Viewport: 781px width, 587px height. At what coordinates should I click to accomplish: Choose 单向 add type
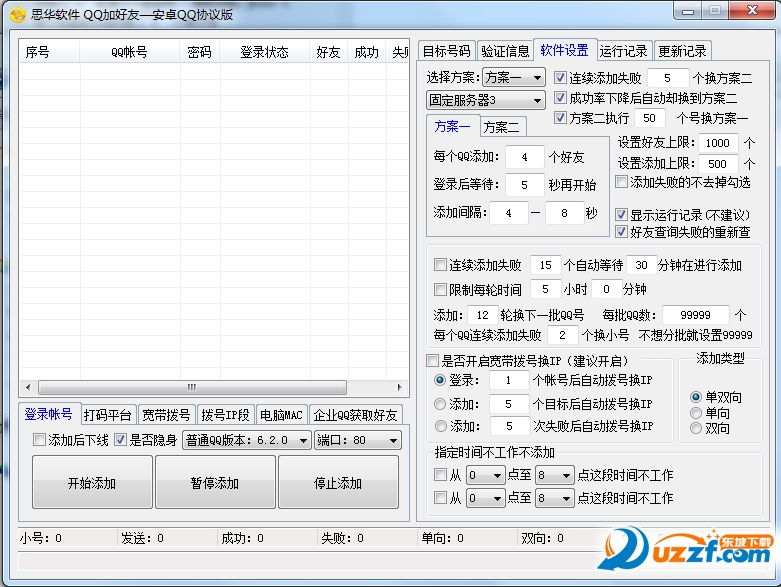tap(696, 413)
